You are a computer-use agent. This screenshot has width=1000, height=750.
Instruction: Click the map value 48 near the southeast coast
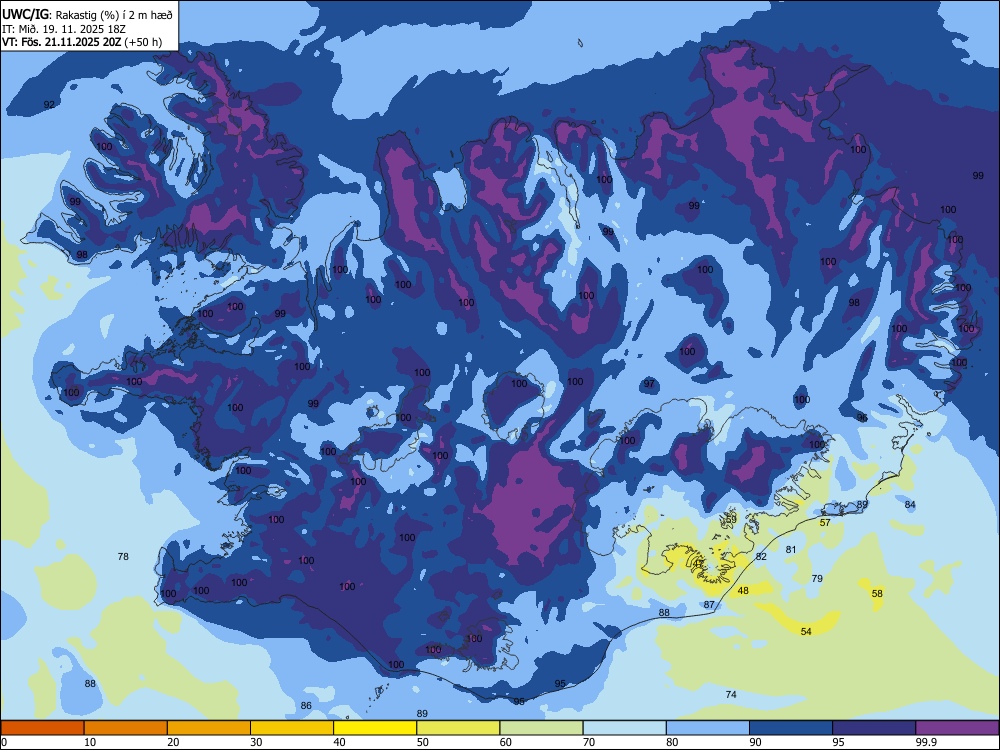[x=743, y=591]
